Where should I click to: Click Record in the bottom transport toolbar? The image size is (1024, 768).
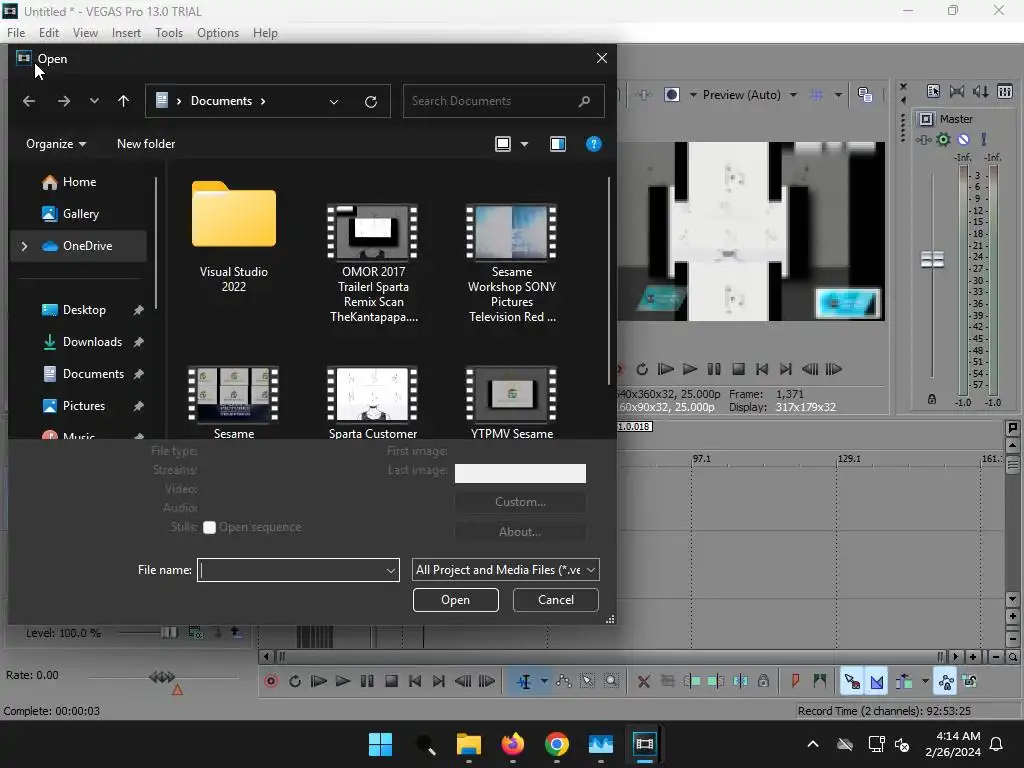click(x=271, y=681)
